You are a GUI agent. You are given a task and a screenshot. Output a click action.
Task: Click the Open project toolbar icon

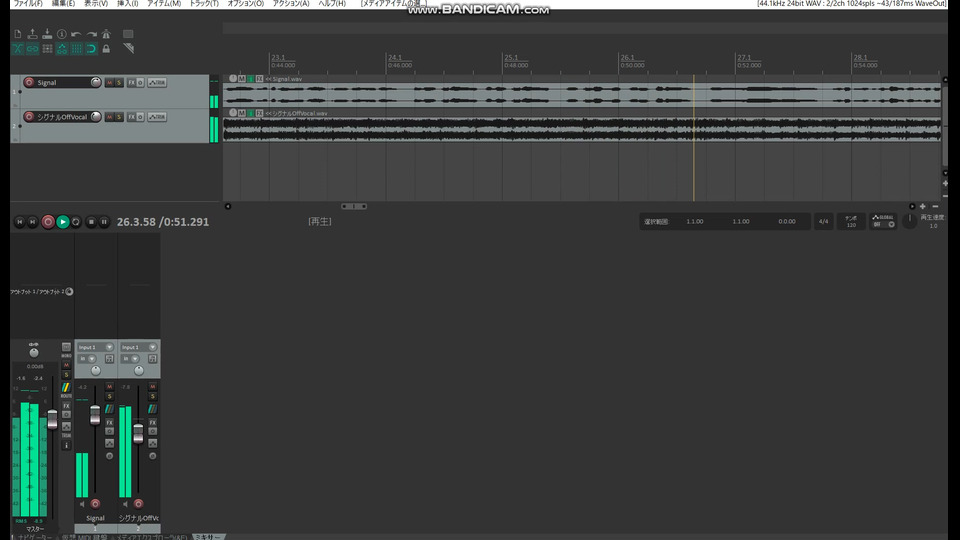click(32, 34)
